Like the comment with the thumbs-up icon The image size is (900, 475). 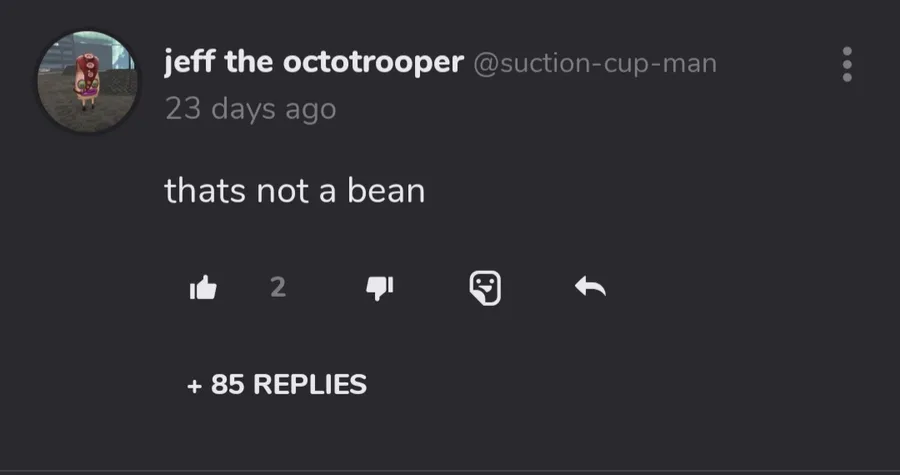[203, 289]
